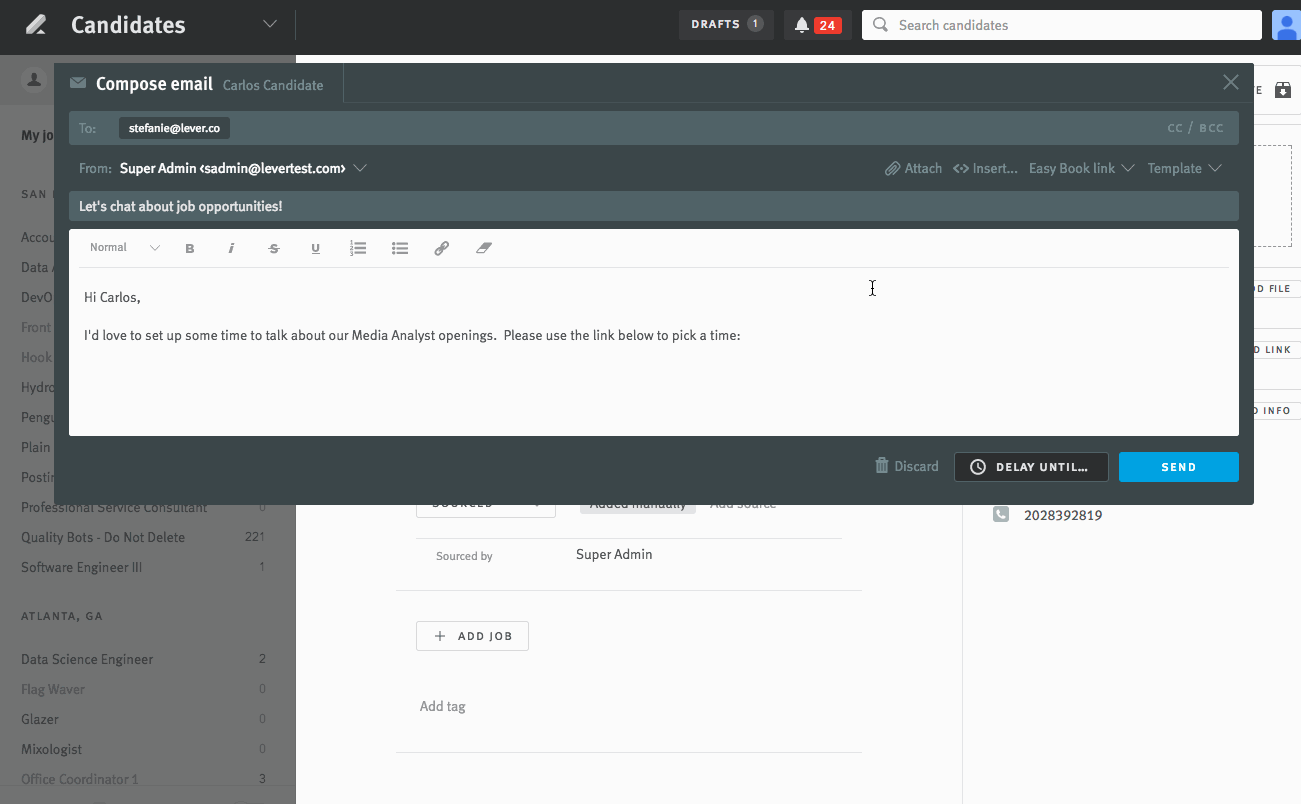Click the 221 count for Quality Bots
Image resolution: width=1301 pixels, height=804 pixels.
click(255, 537)
